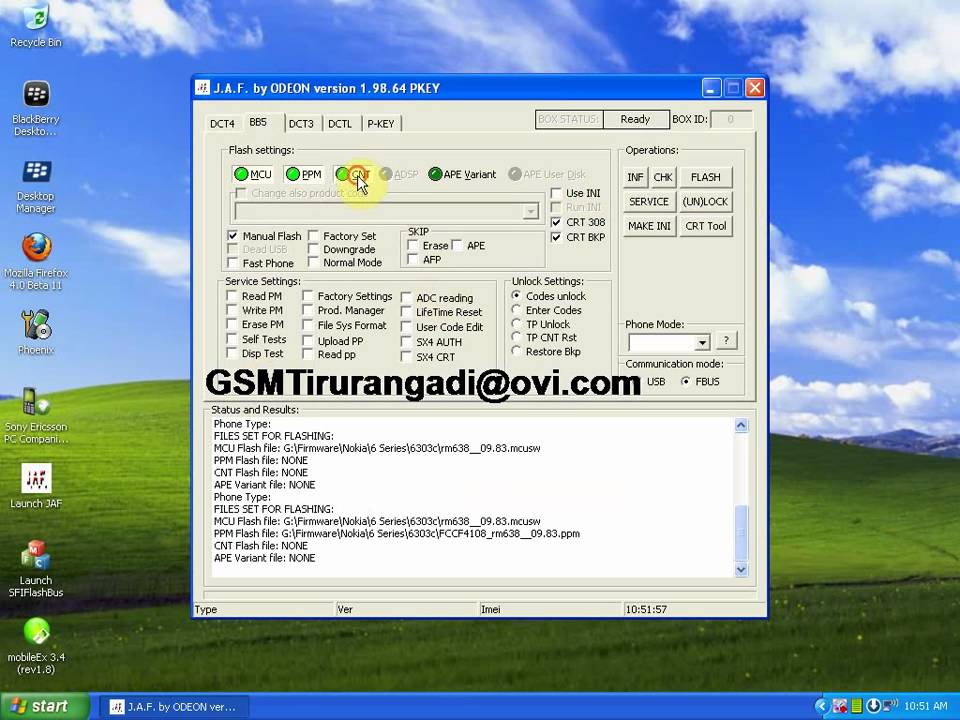Open the product code dropdown arrow
This screenshot has width=960, height=720.
tap(530, 212)
